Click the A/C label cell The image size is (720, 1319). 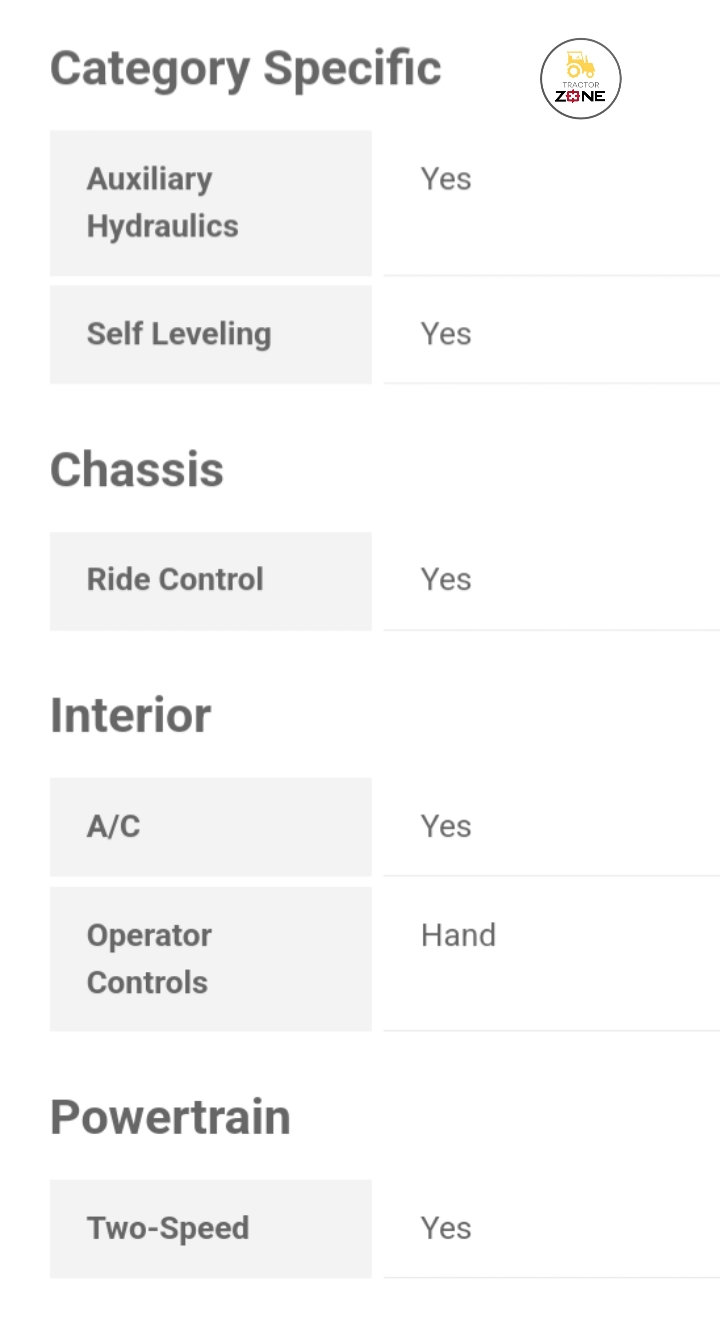pyautogui.click(x=210, y=827)
